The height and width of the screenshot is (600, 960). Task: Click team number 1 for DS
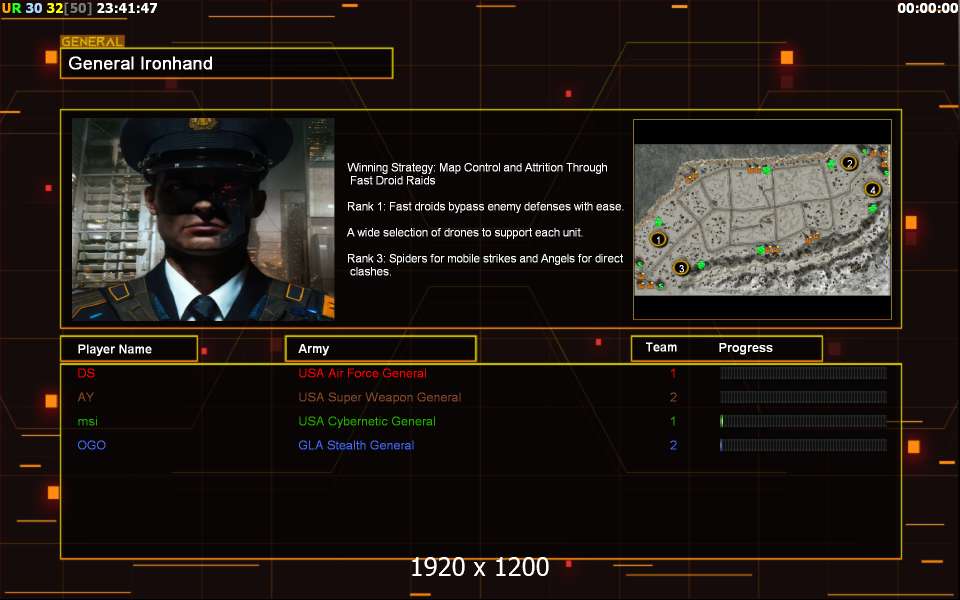pos(673,373)
